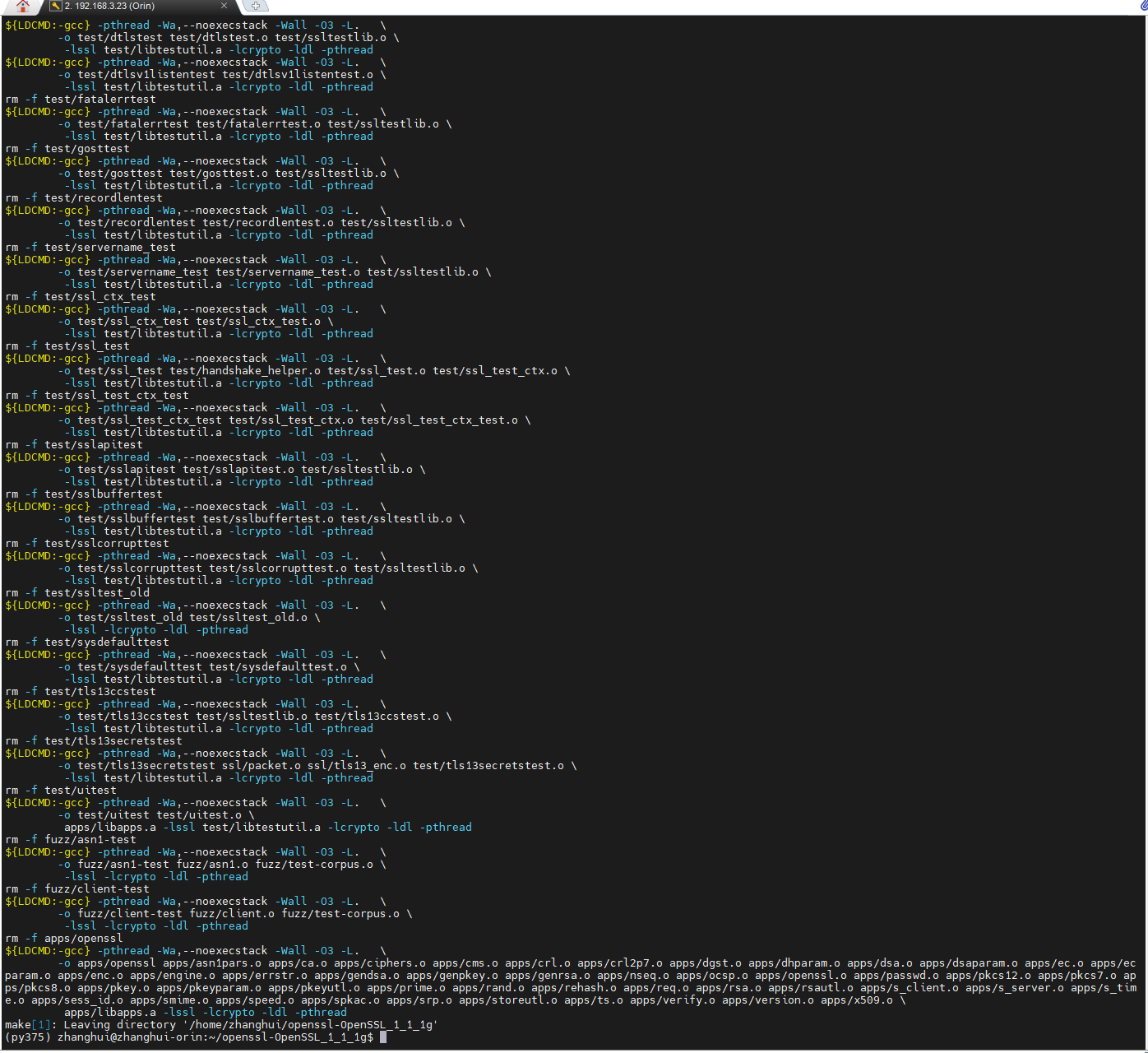Click the line "rm -f apps/openssl"
This screenshot has height=1053, width=1148.
(64, 939)
